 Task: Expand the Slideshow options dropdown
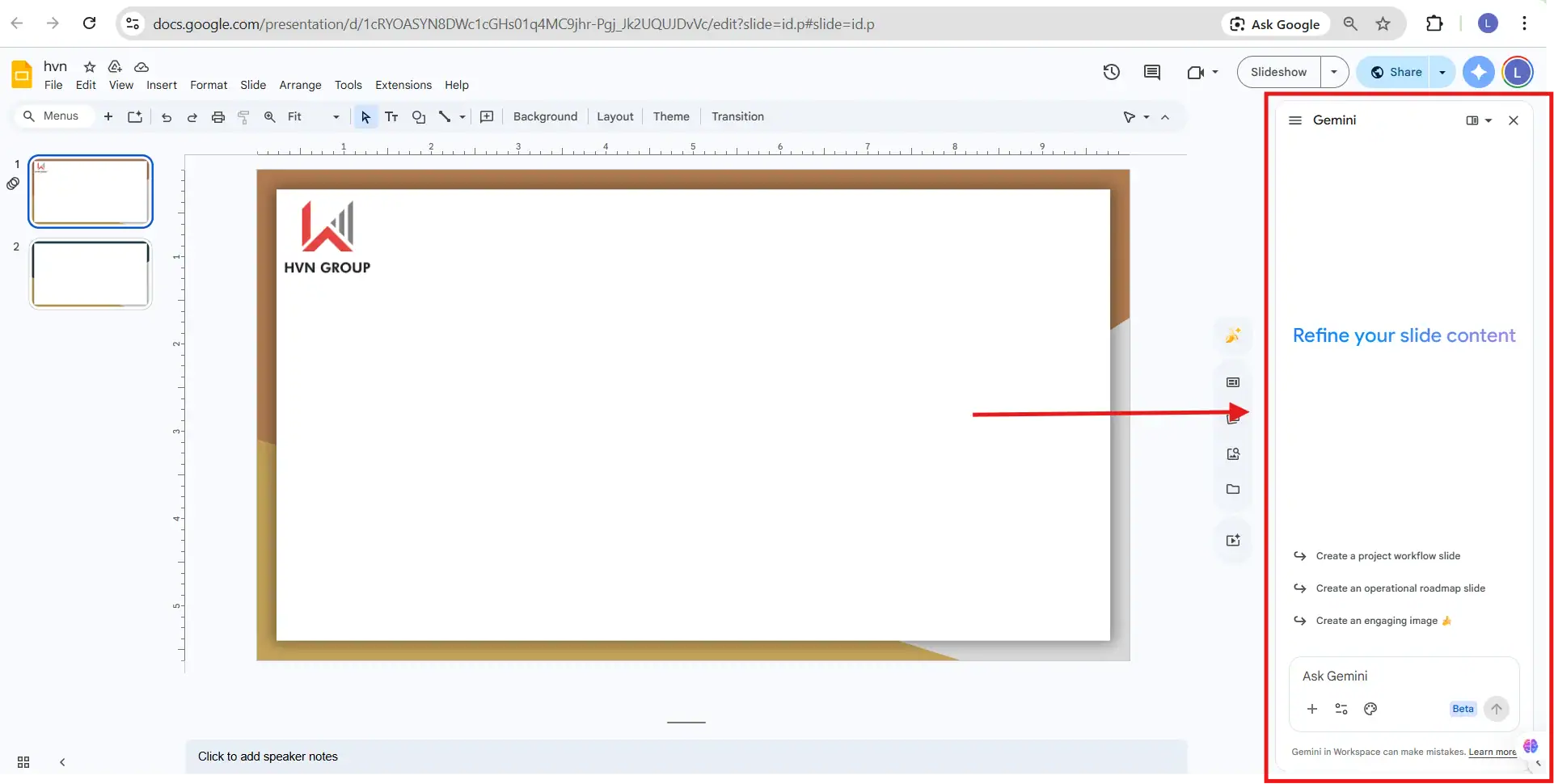coord(1334,72)
